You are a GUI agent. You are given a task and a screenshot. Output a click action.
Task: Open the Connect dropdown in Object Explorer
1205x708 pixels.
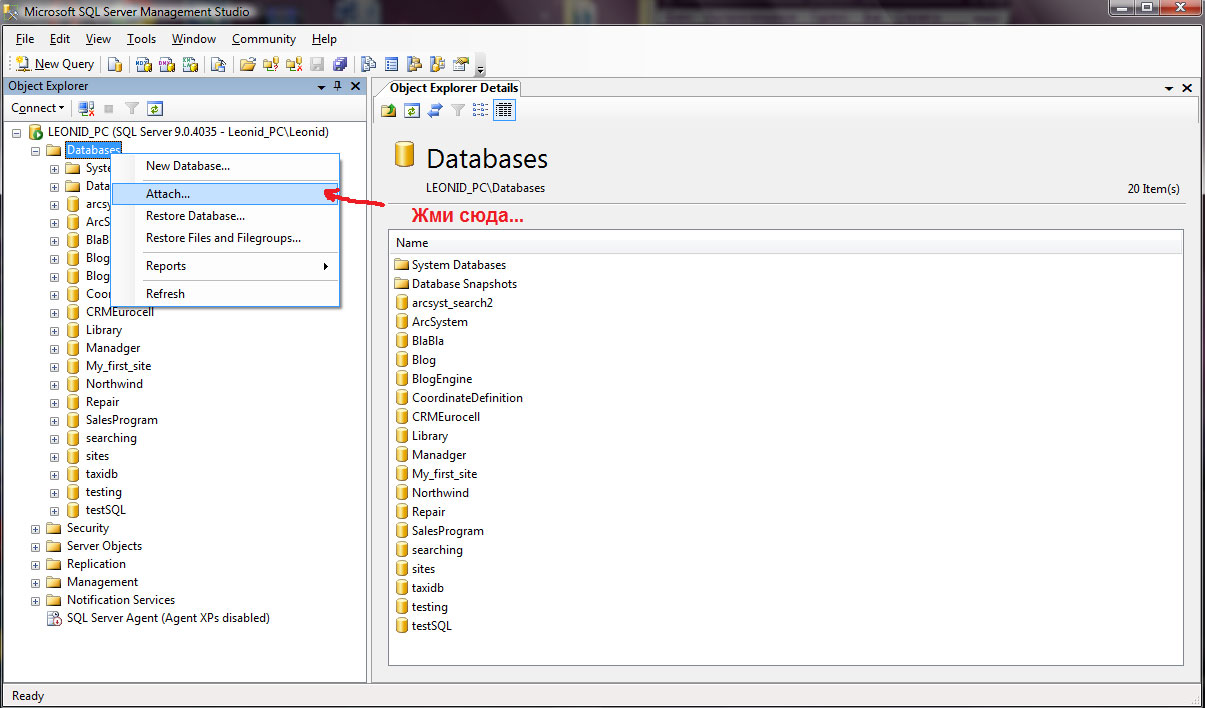coord(37,108)
